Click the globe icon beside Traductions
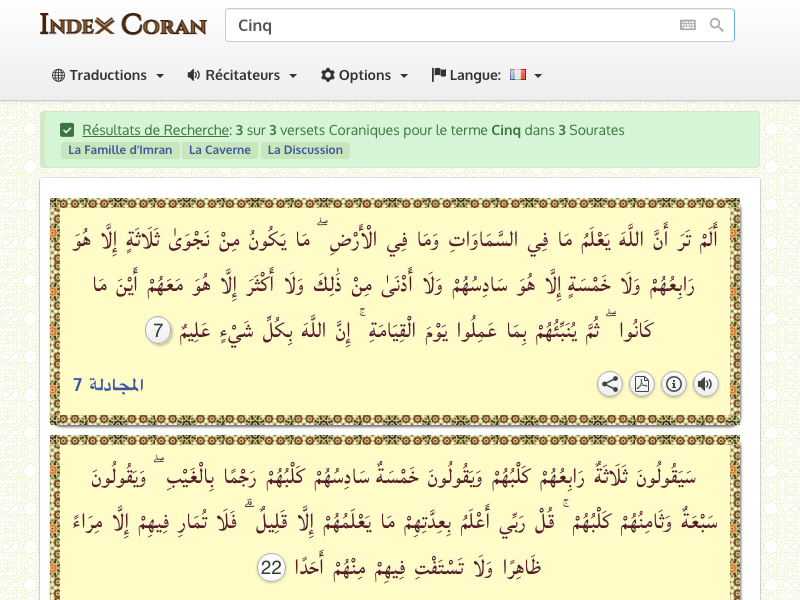The height and width of the screenshot is (600, 800). tap(58, 75)
